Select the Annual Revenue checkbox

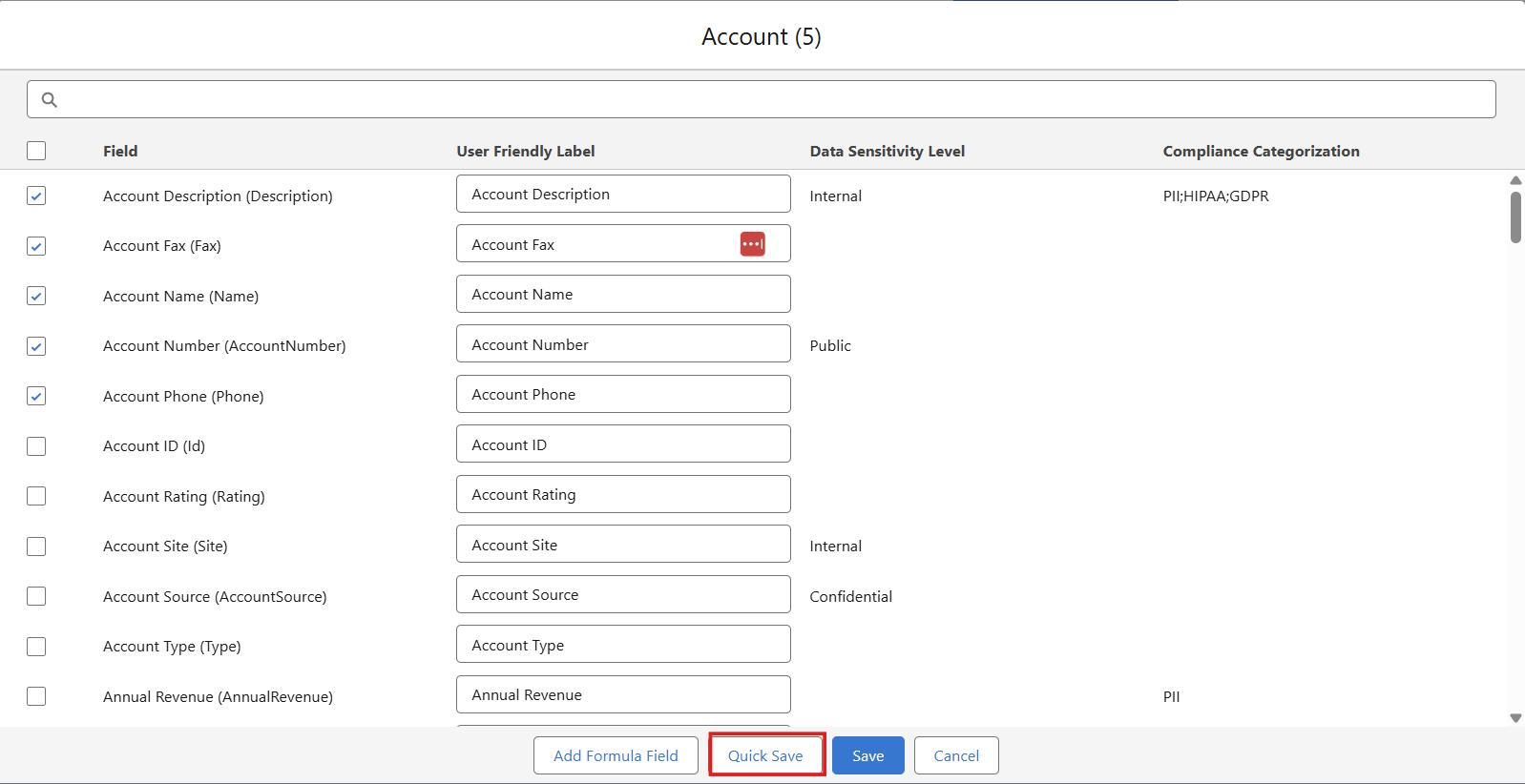[x=36, y=696]
